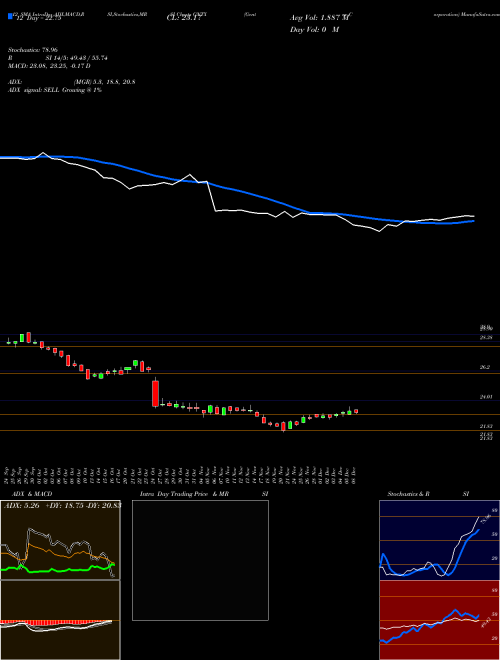Click the Intra Day Trading Price & MRSI title
500x660 pixels.
click(x=204, y=494)
